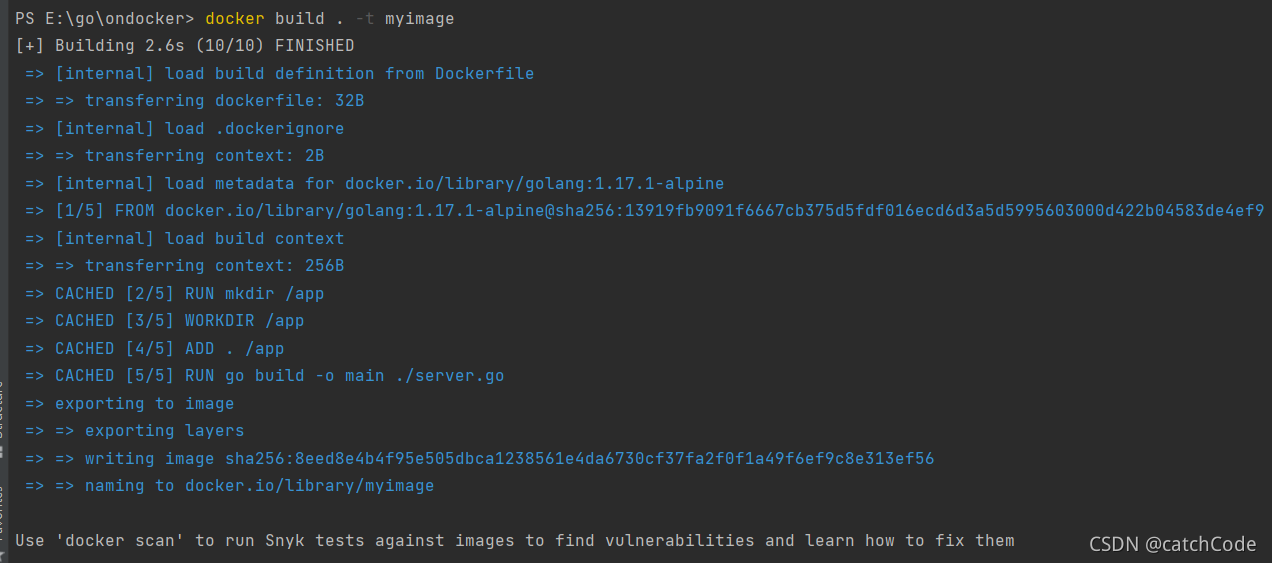1272x563 pixels.
Task: Click the Structure tab icon in sidebar
Action: click(3, 451)
